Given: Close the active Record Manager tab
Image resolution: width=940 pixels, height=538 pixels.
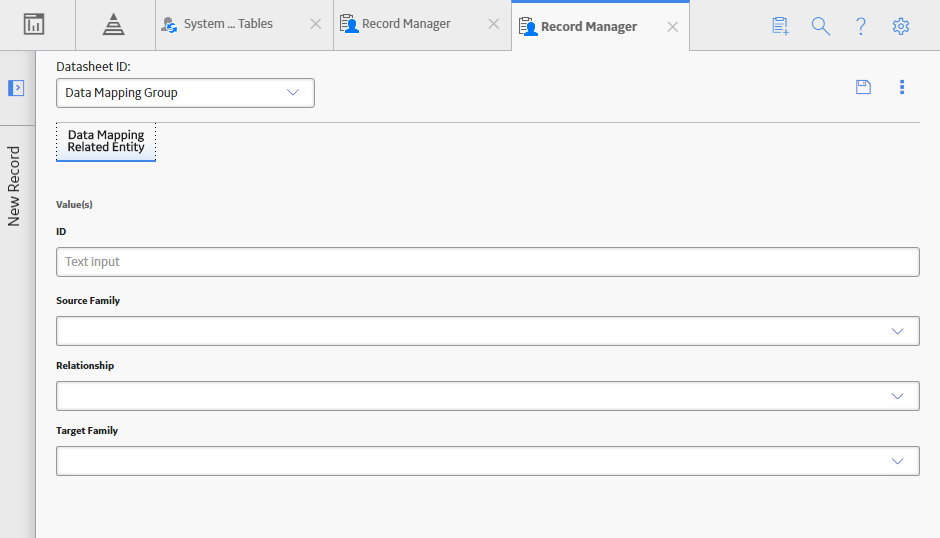Looking at the screenshot, I should (673, 27).
